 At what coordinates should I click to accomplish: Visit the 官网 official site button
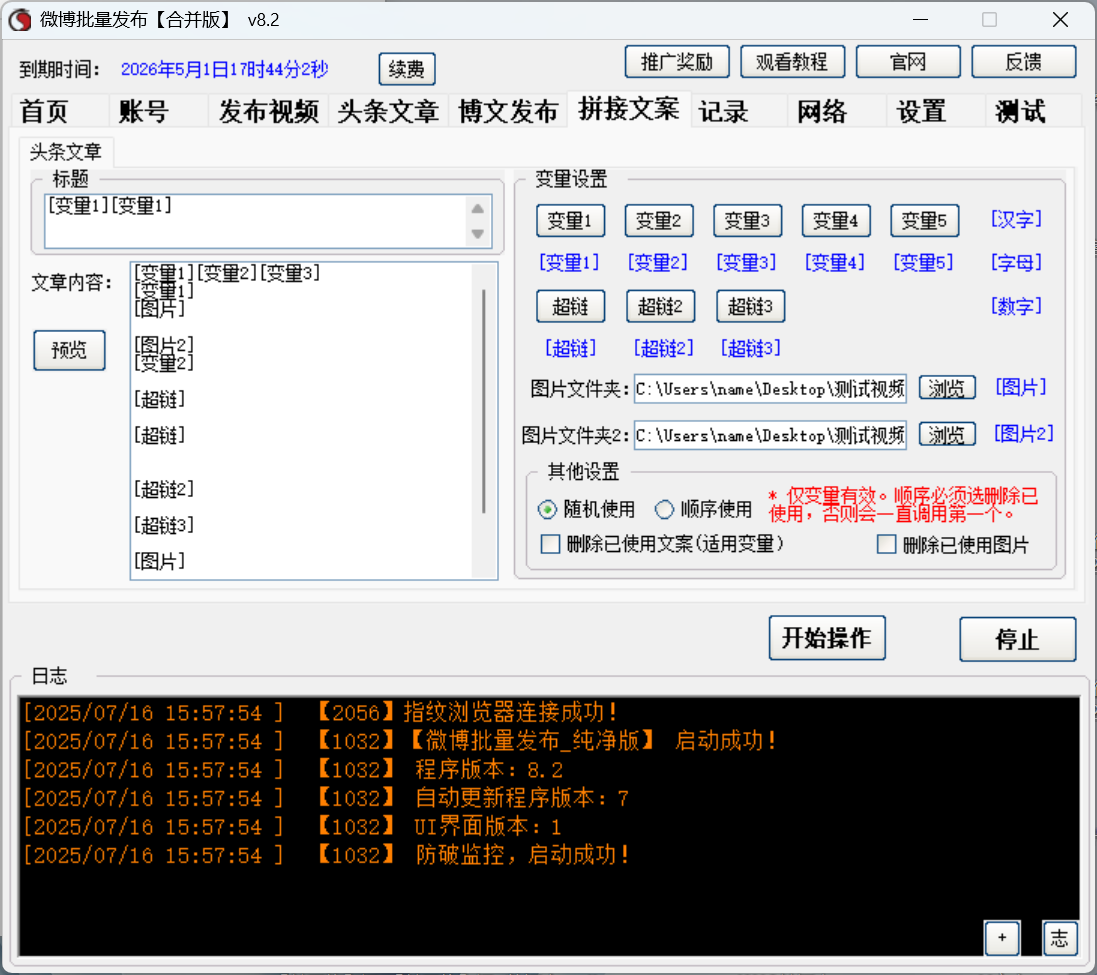pos(907,62)
